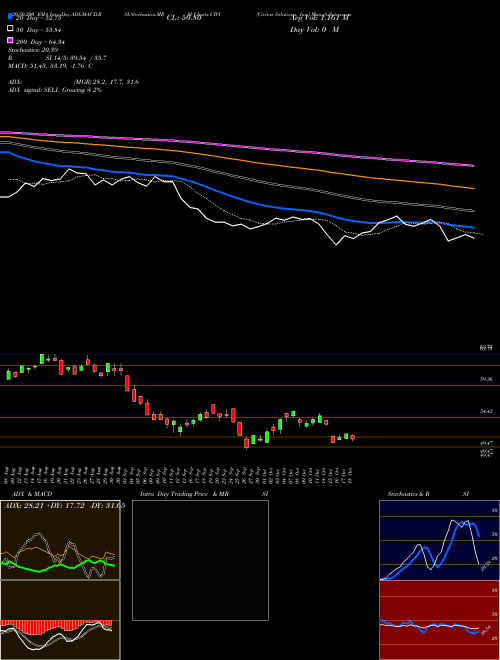Click the red RSI sub-chart
The height and width of the screenshot is (660, 500).
click(x=439, y=620)
